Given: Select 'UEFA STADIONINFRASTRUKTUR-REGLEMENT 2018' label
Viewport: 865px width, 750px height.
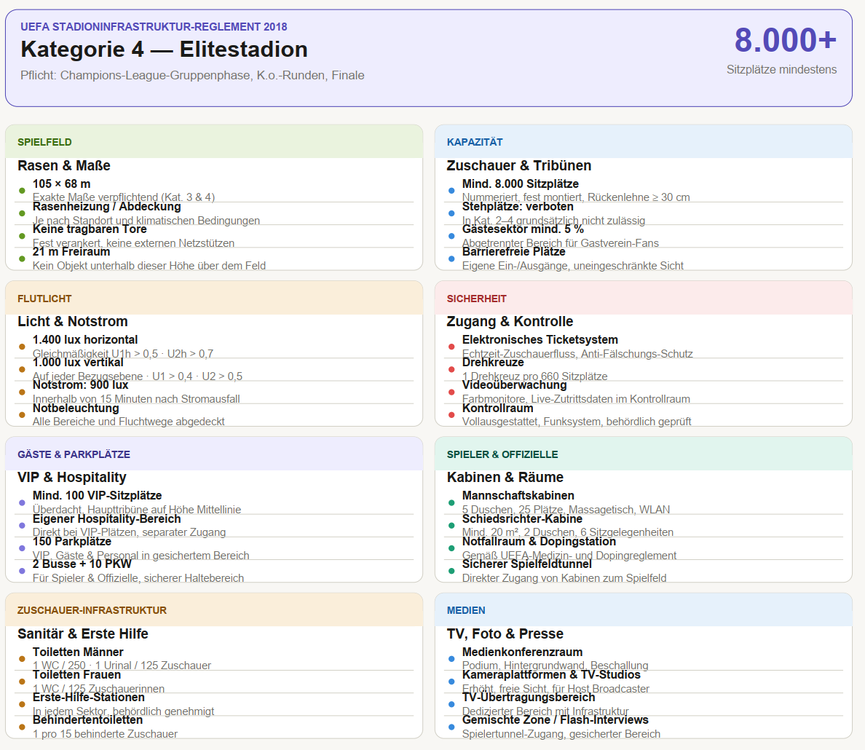Looking at the screenshot, I should pos(153,26).
